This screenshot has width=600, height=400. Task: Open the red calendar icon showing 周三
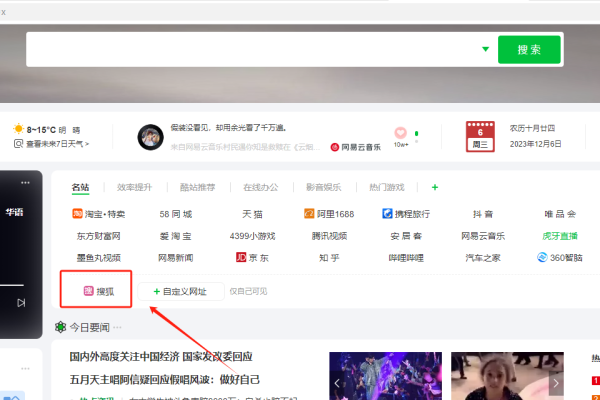pyautogui.click(x=480, y=137)
